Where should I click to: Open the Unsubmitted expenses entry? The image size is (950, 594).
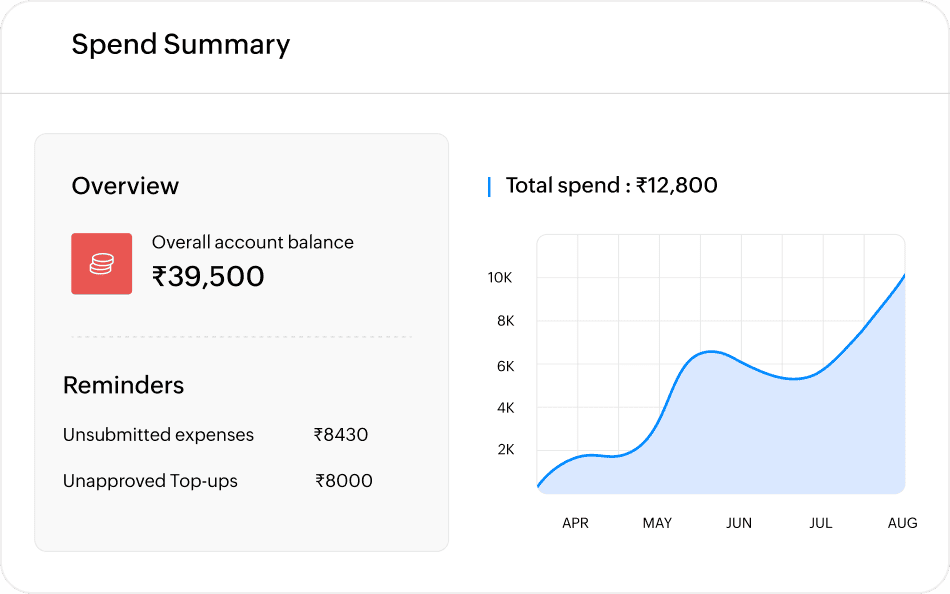point(158,435)
